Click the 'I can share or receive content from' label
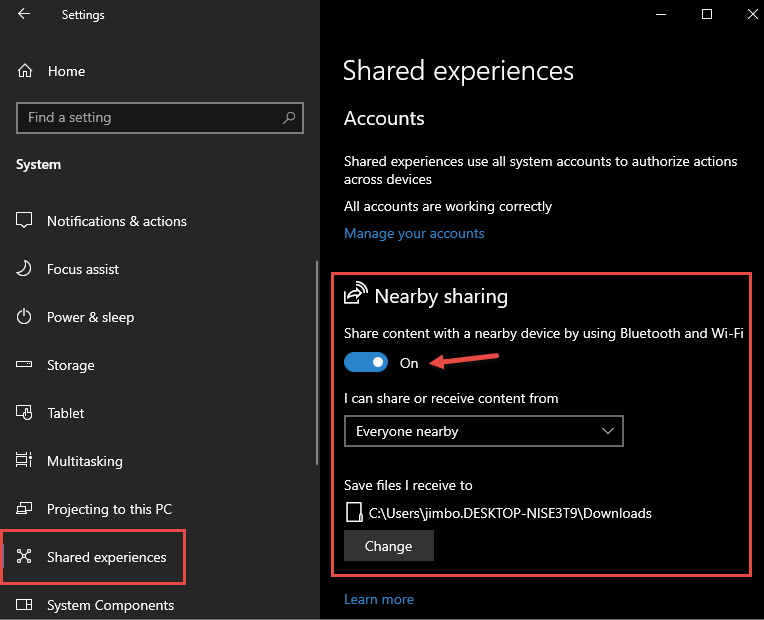The height and width of the screenshot is (620, 764). pyautogui.click(x=451, y=399)
